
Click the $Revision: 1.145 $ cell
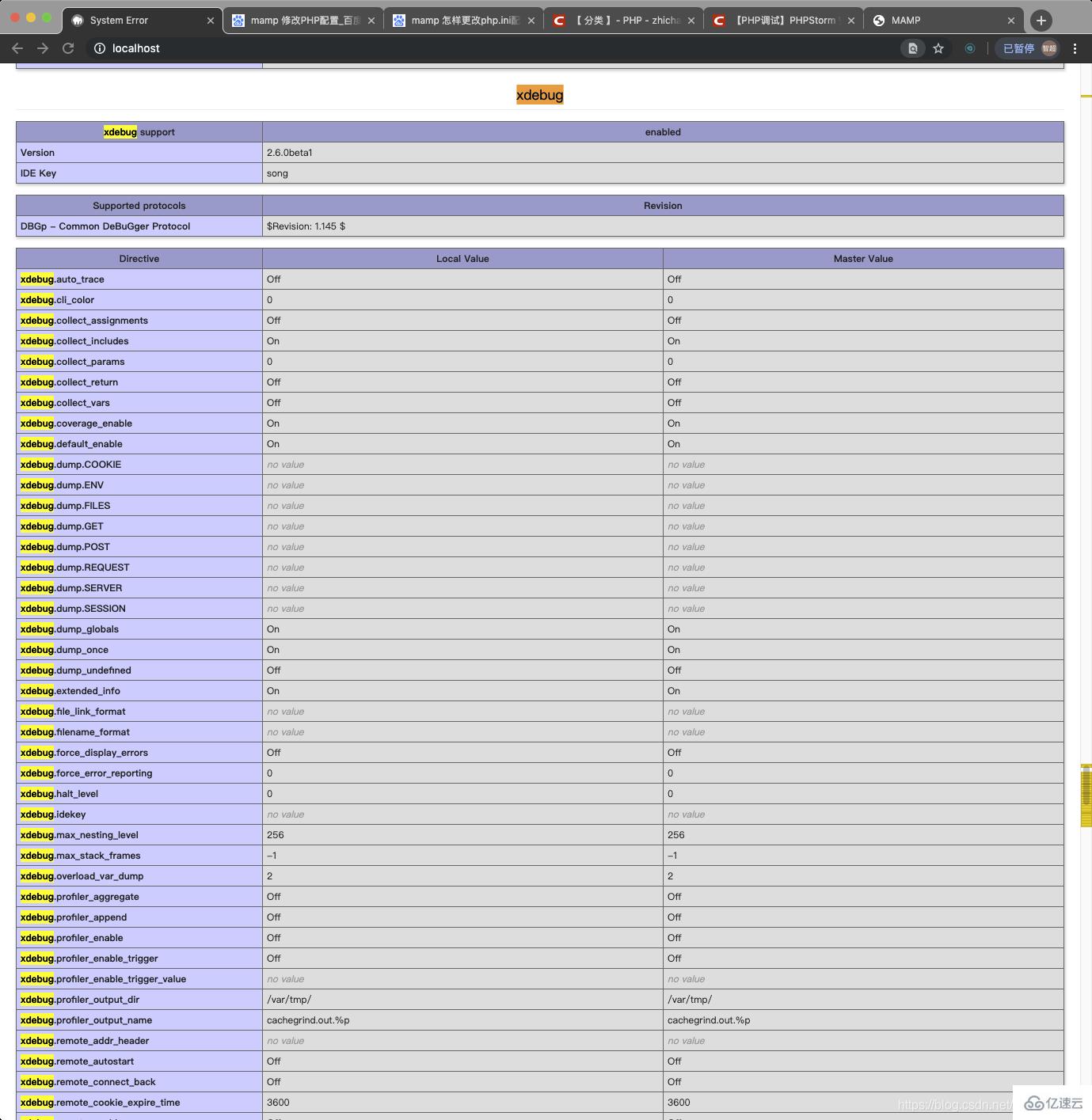click(x=663, y=226)
